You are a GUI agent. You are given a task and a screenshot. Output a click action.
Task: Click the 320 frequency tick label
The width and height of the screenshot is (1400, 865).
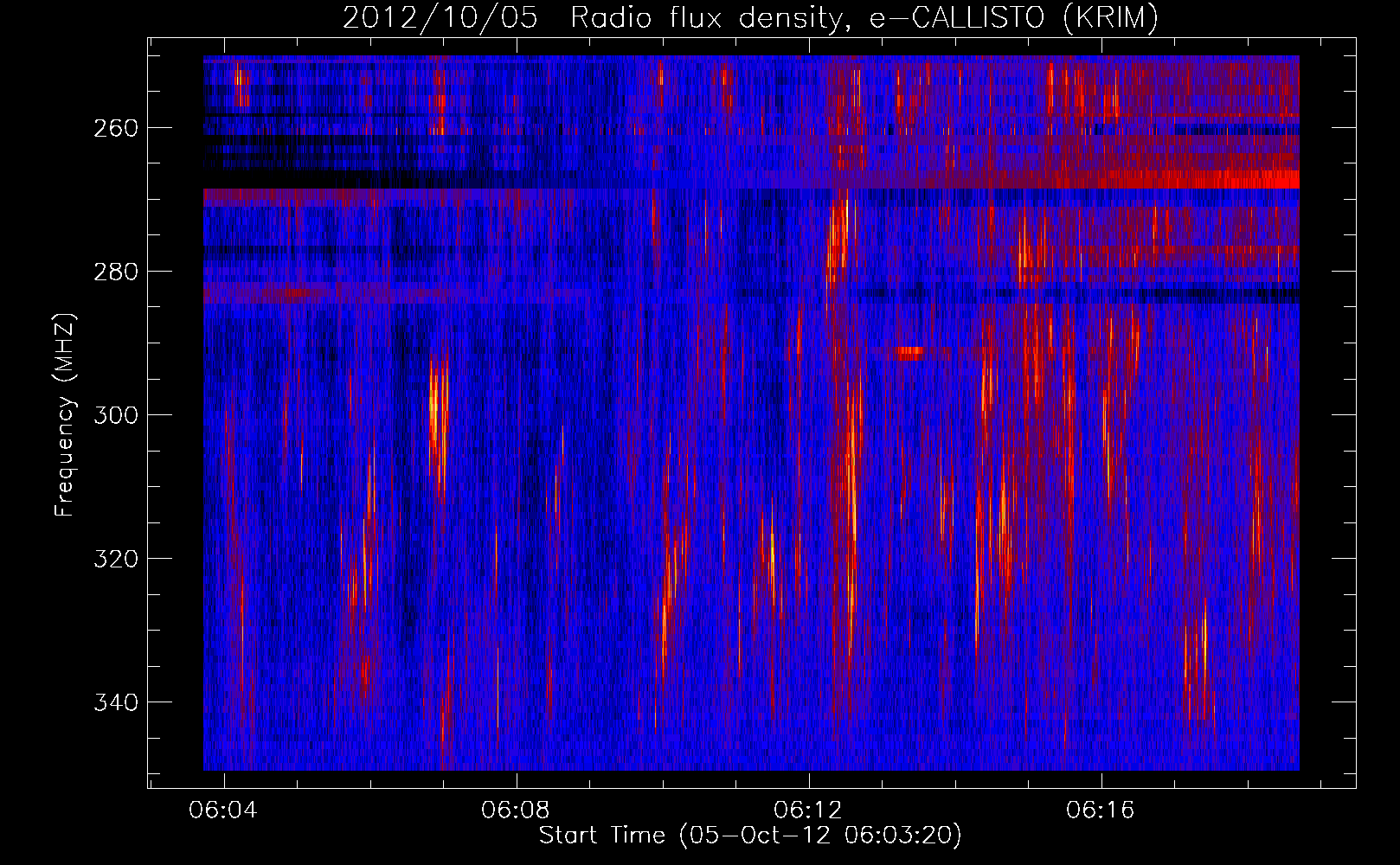[x=115, y=559]
